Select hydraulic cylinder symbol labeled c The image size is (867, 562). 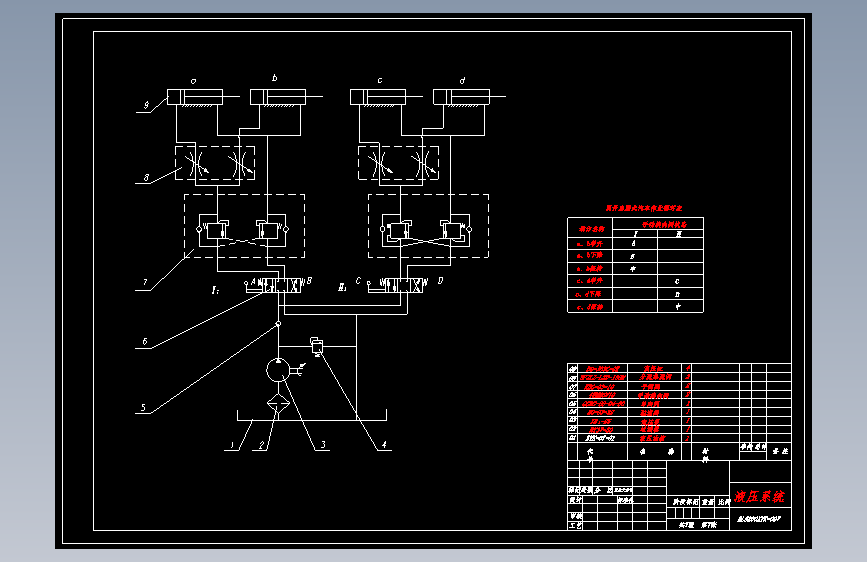[x=386, y=97]
